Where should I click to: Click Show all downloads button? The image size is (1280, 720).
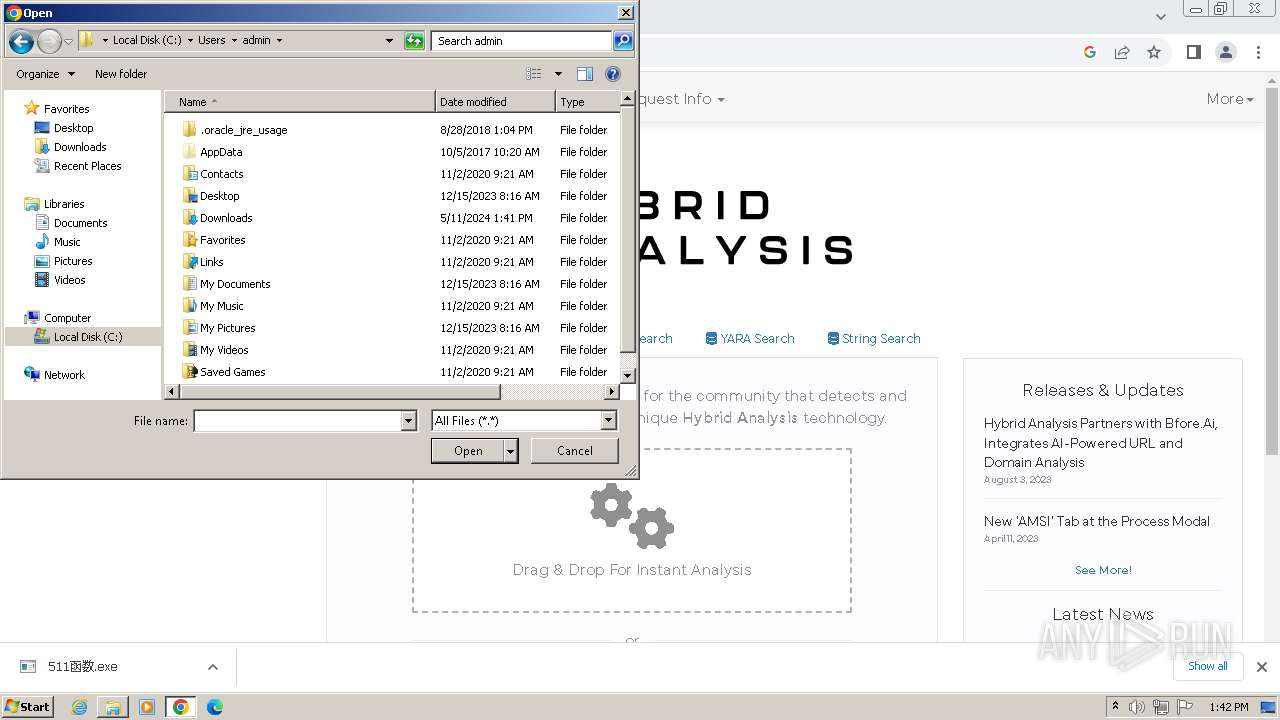tap(1208, 667)
